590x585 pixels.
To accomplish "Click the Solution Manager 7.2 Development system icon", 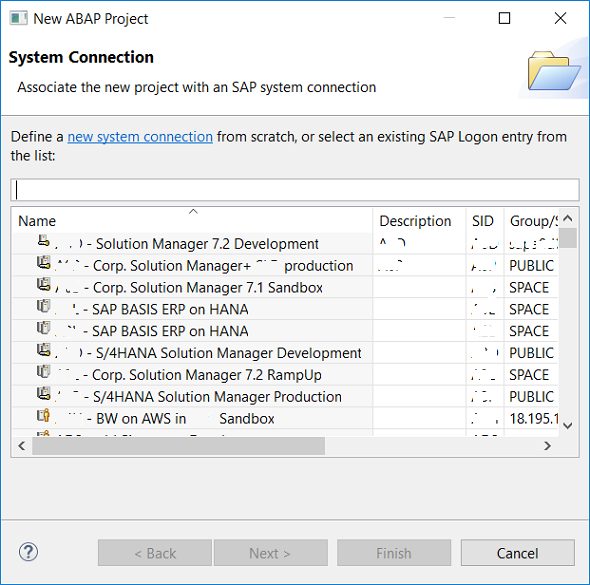I will click(x=44, y=241).
